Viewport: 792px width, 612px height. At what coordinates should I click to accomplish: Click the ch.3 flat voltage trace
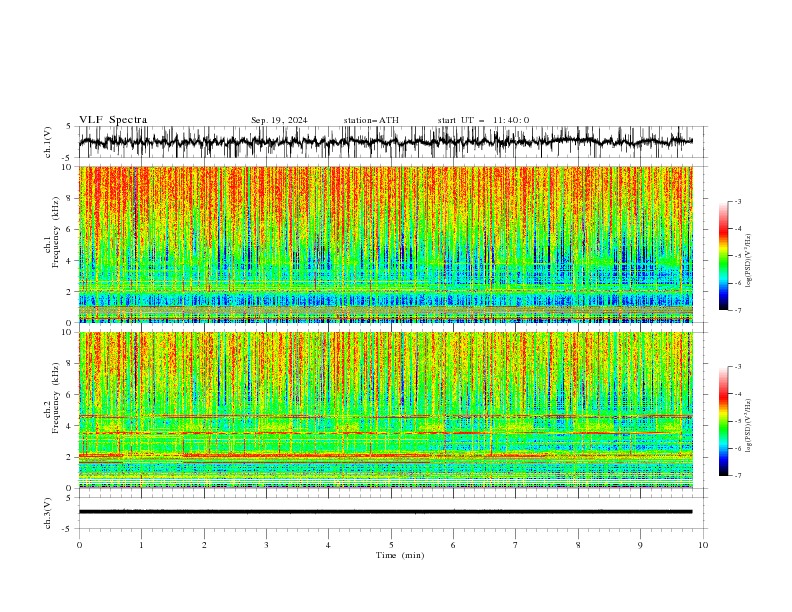[x=385, y=512]
